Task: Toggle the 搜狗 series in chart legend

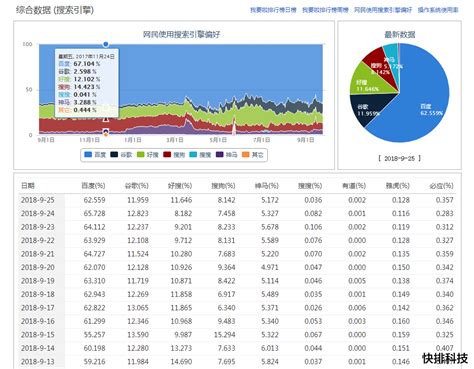Action: [174, 155]
